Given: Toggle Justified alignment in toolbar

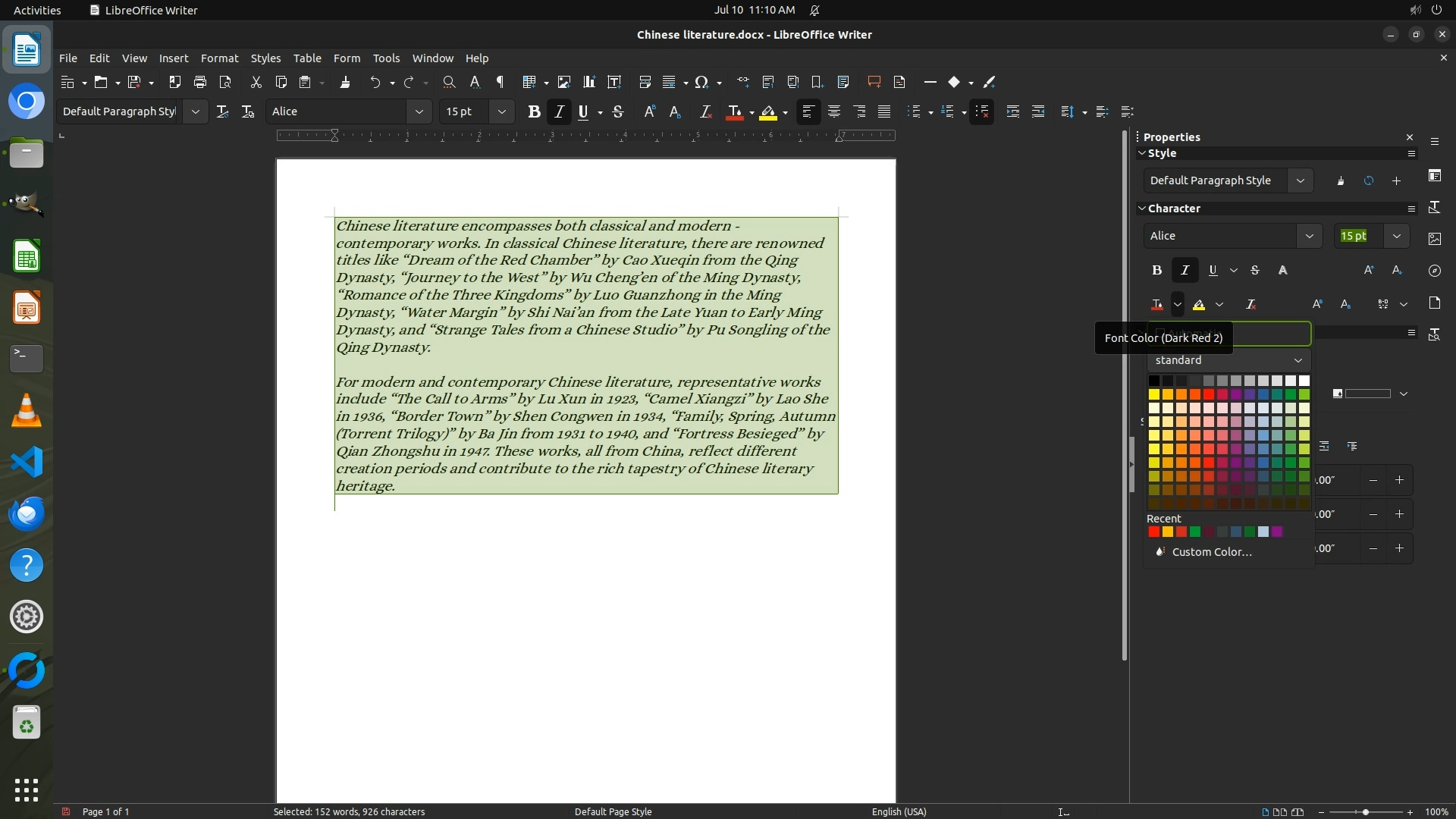Looking at the screenshot, I should pyautogui.click(x=884, y=111).
